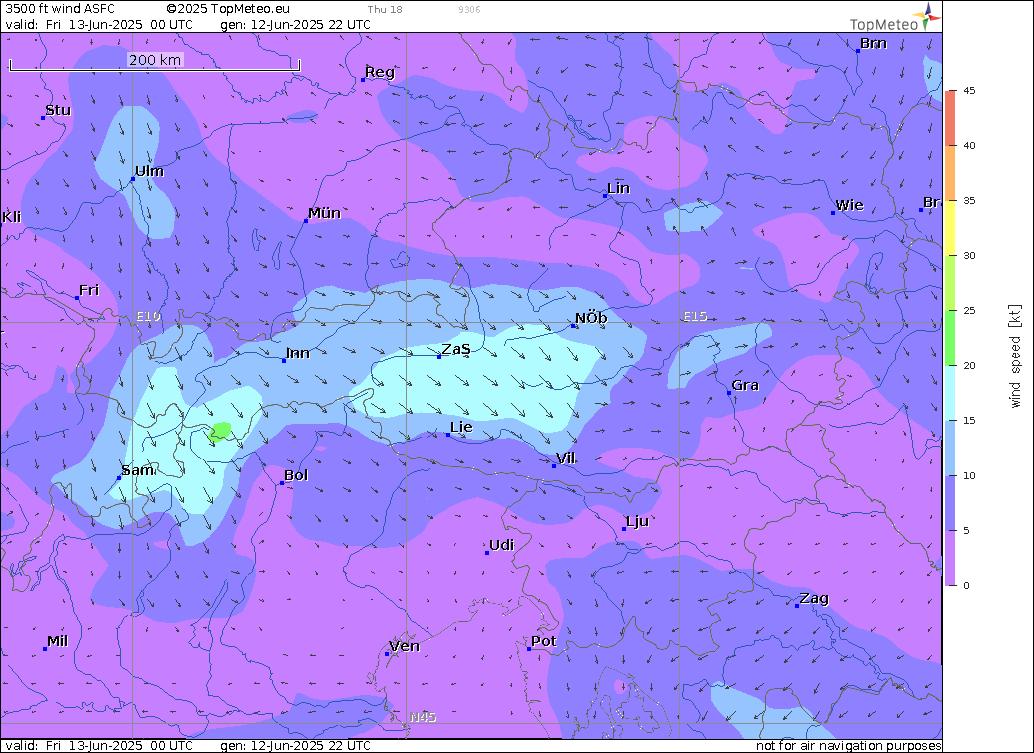Select the yellow 30–35 kt legend segment

(x=950, y=227)
